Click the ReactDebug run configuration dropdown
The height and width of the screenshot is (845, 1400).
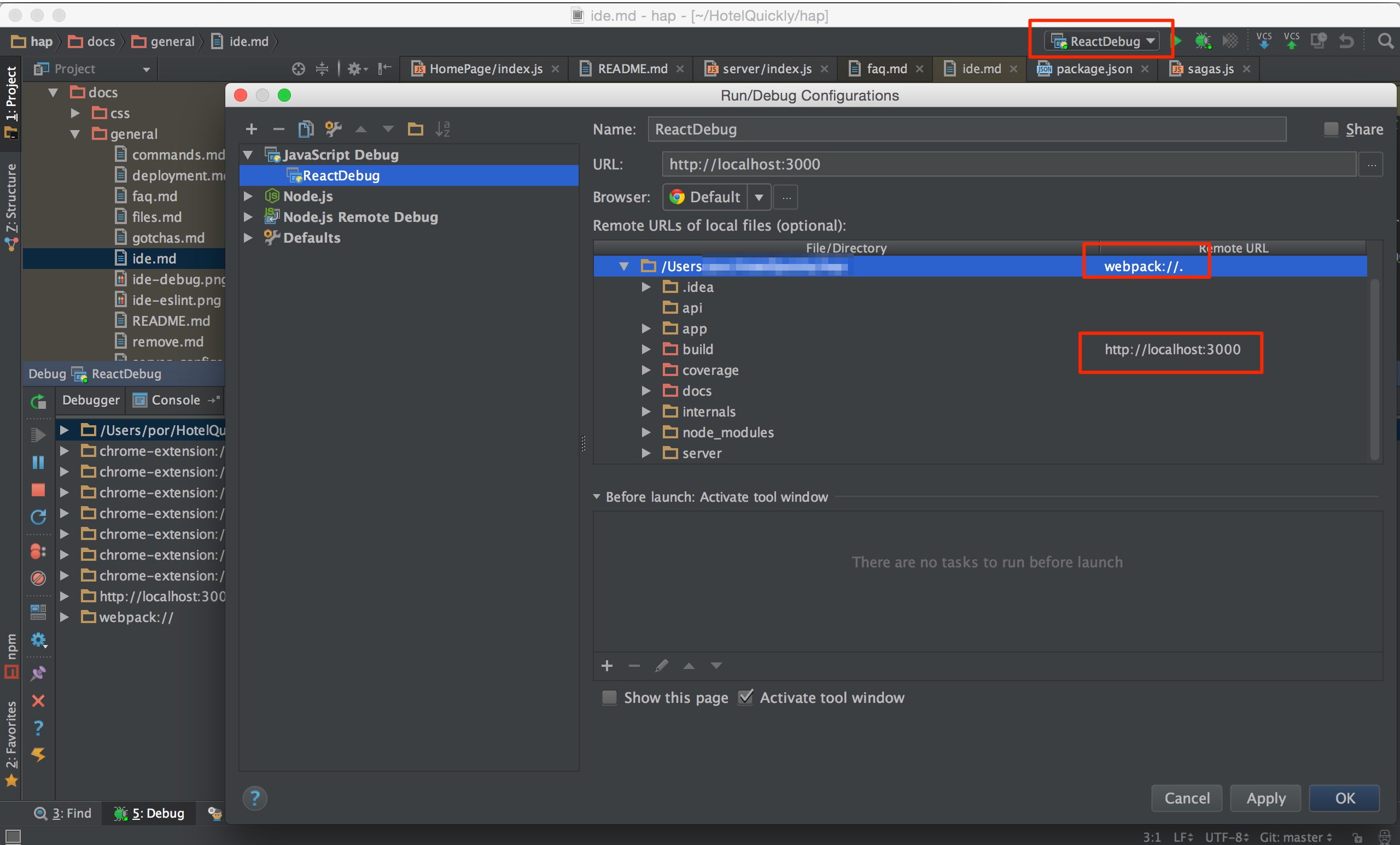1100,40
